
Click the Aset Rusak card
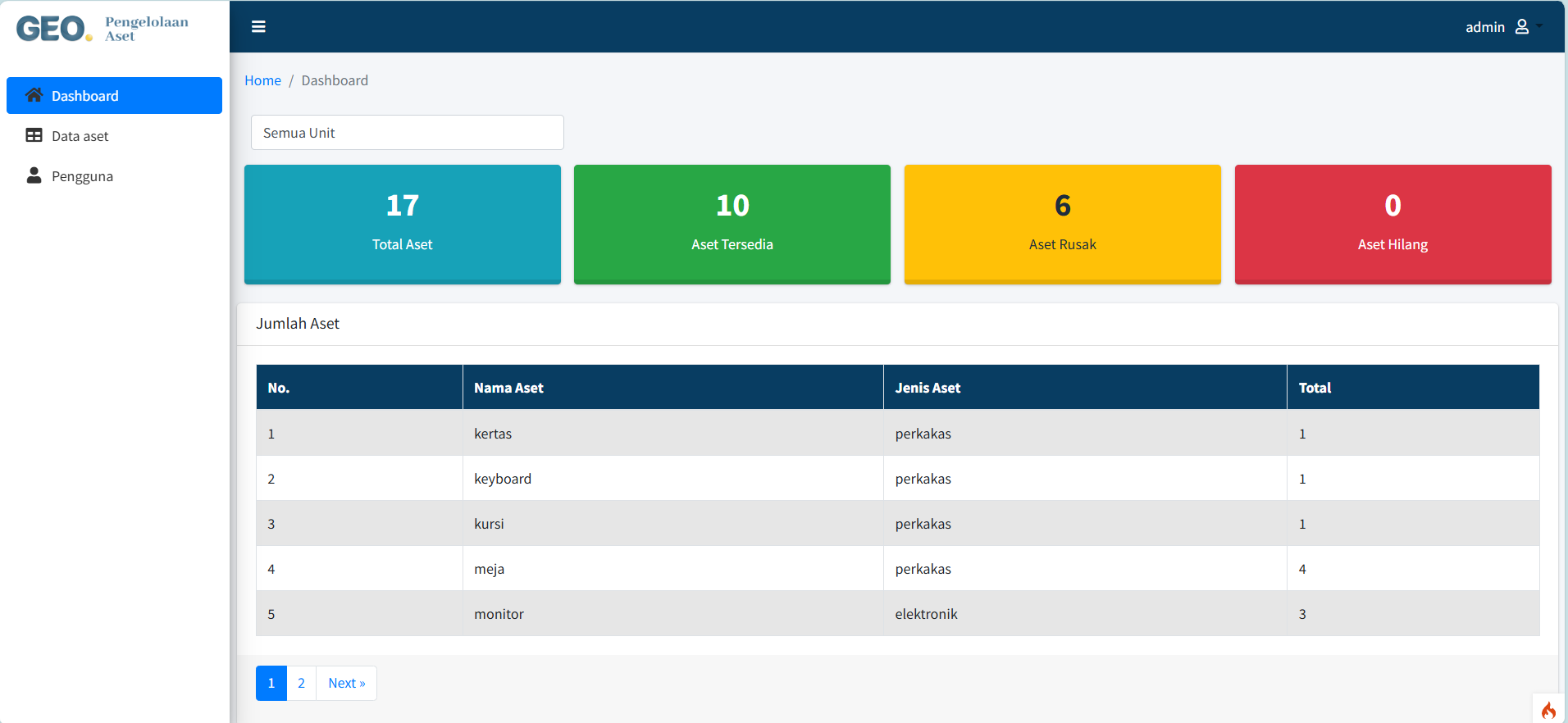1063,225
